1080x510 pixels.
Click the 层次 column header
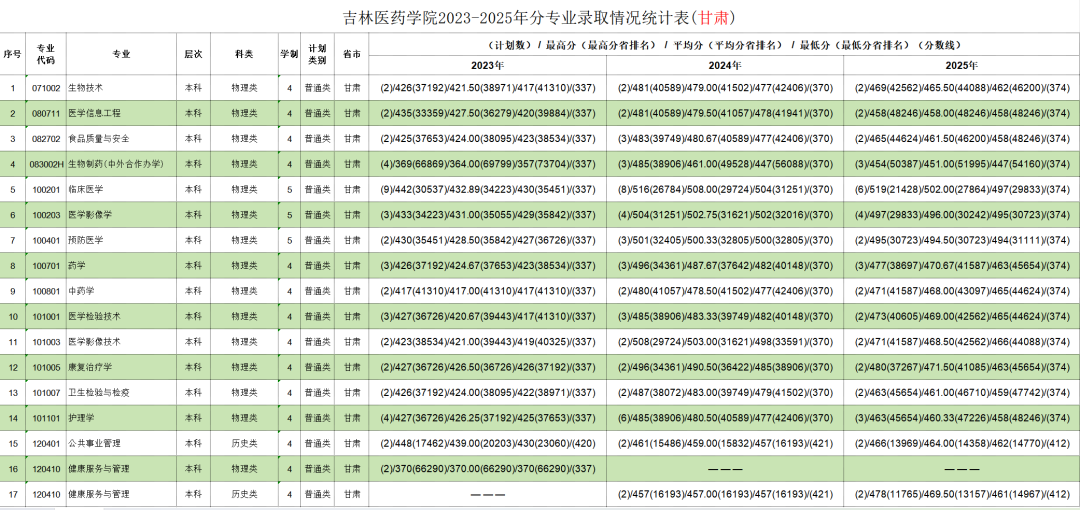click(x=193, y=54)
